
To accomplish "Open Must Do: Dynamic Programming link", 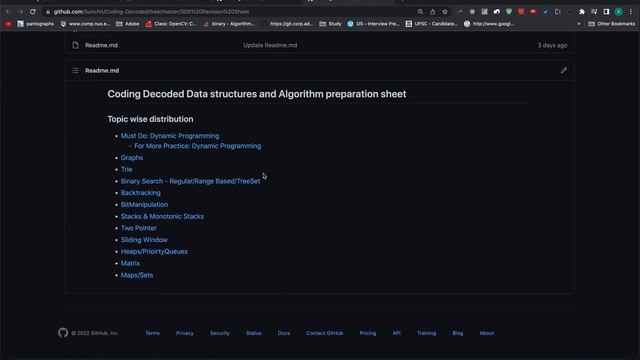I will coord(170,136).
